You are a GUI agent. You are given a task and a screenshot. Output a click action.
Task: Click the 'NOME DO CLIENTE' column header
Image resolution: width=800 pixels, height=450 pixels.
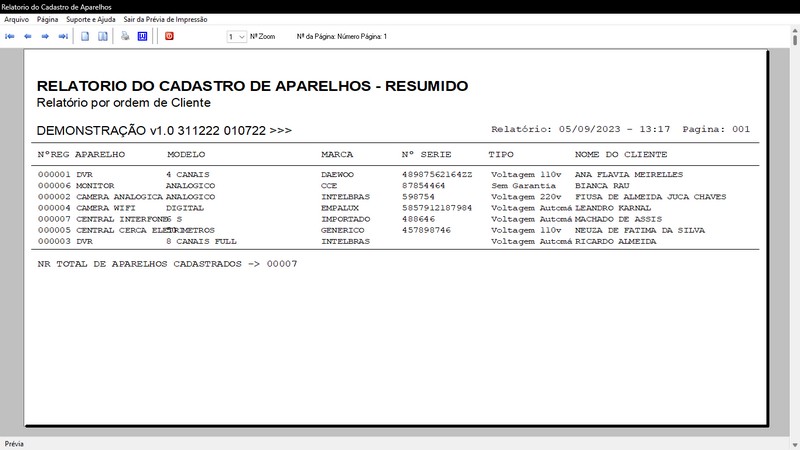coord(621,154)
